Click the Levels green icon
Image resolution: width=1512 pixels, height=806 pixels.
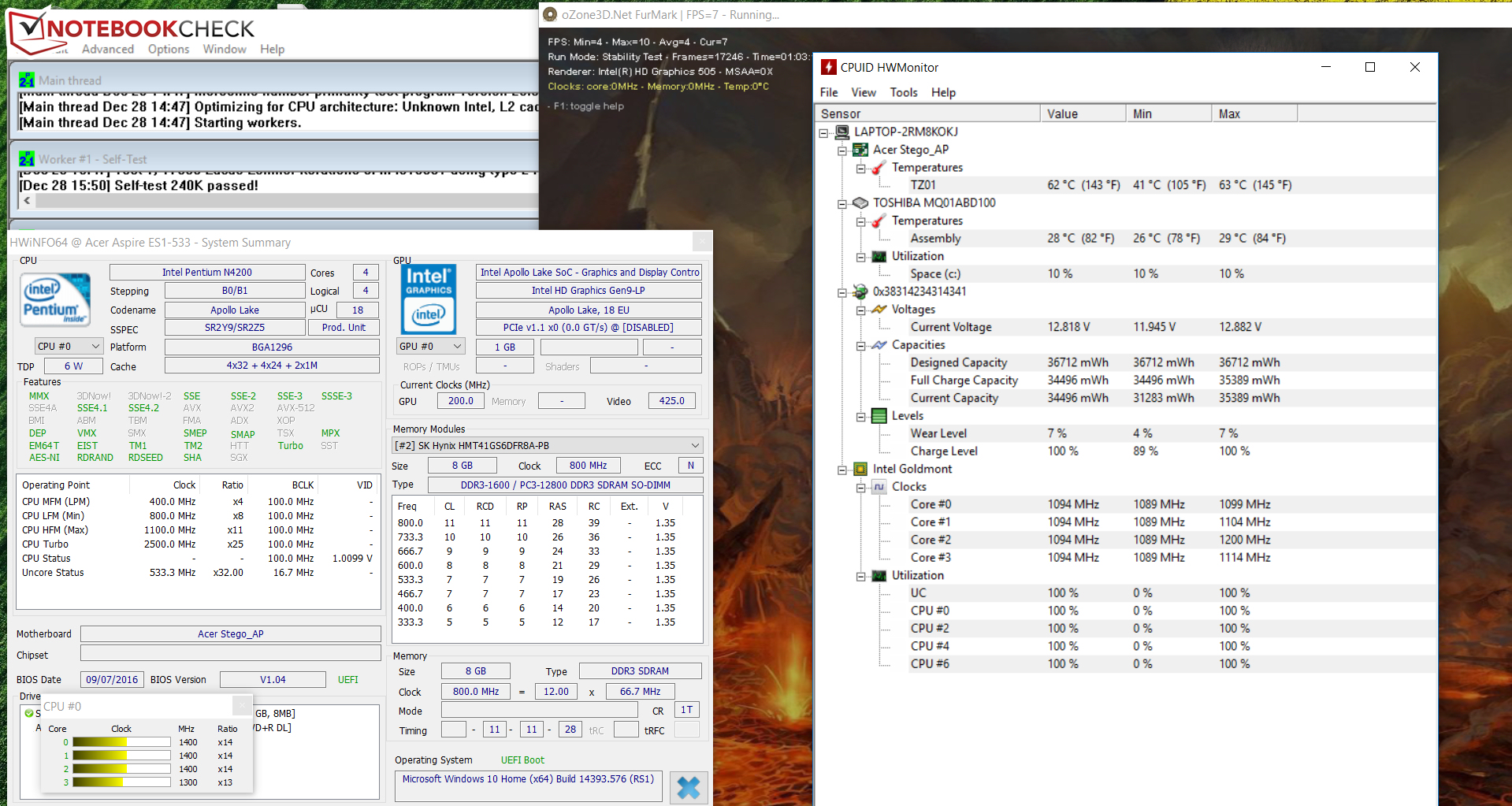coord(879,416)
